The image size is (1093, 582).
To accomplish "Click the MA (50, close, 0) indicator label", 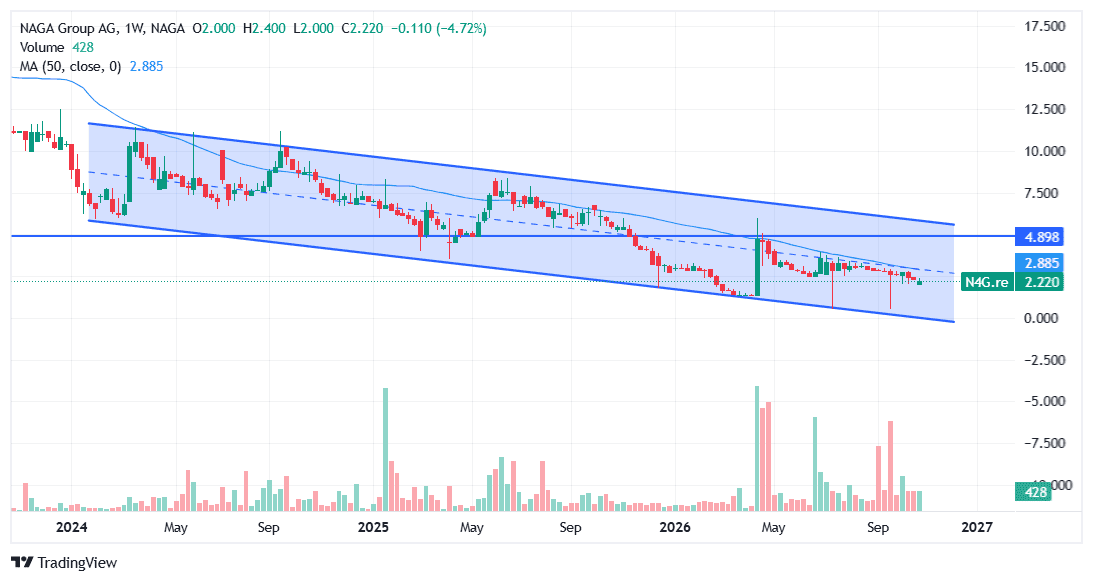I will 91,67.
